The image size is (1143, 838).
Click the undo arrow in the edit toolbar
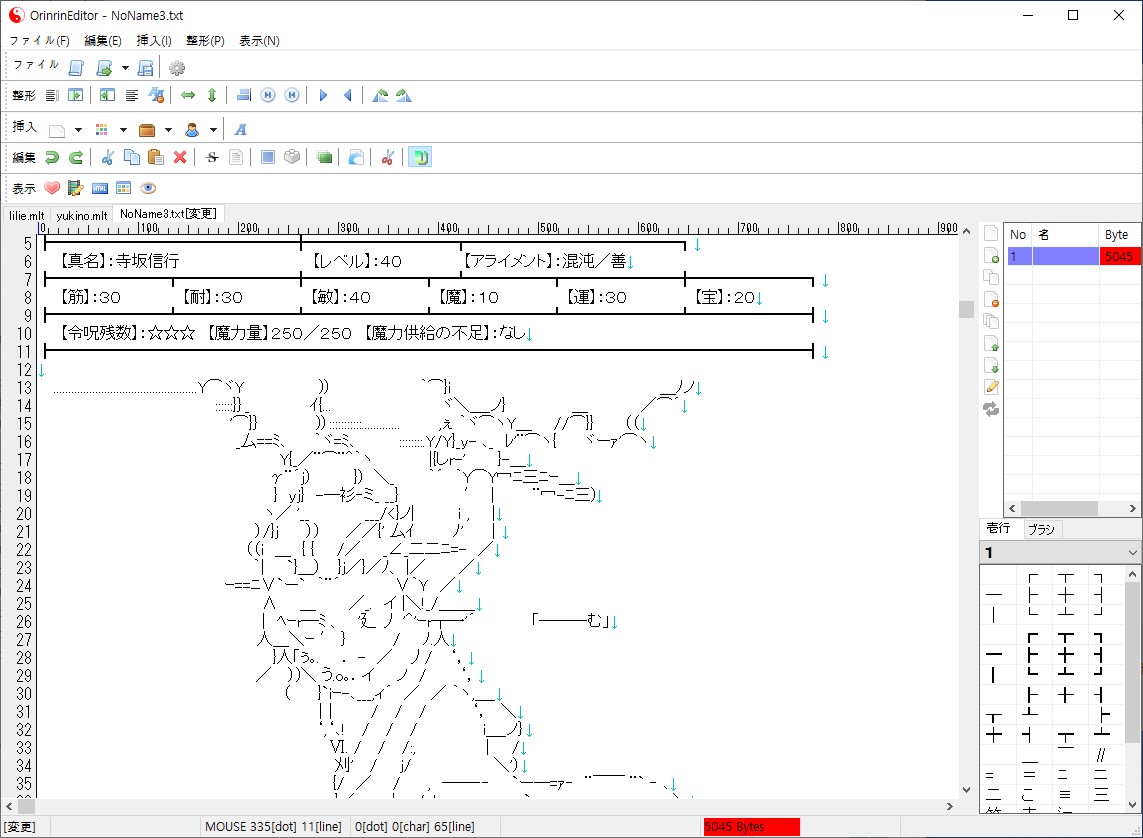point(51,157)
